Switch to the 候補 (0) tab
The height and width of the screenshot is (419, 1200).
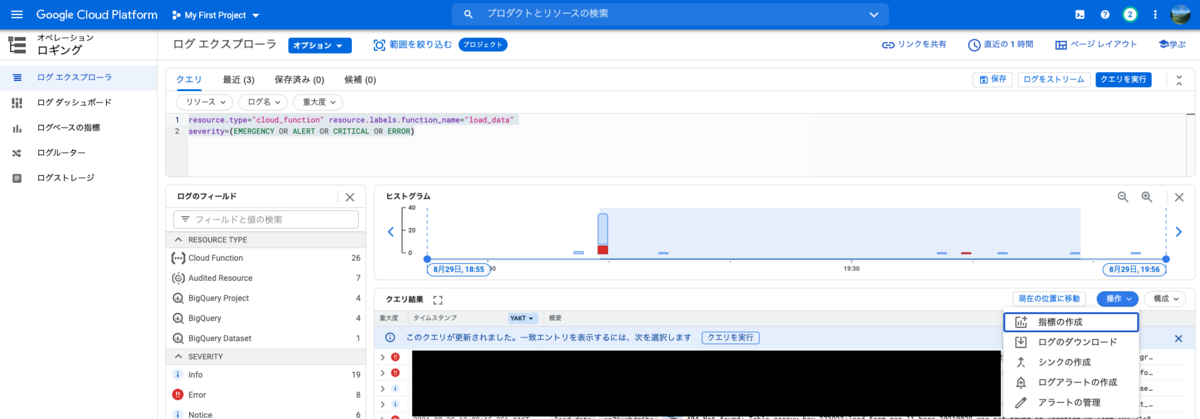coord(360,80)
